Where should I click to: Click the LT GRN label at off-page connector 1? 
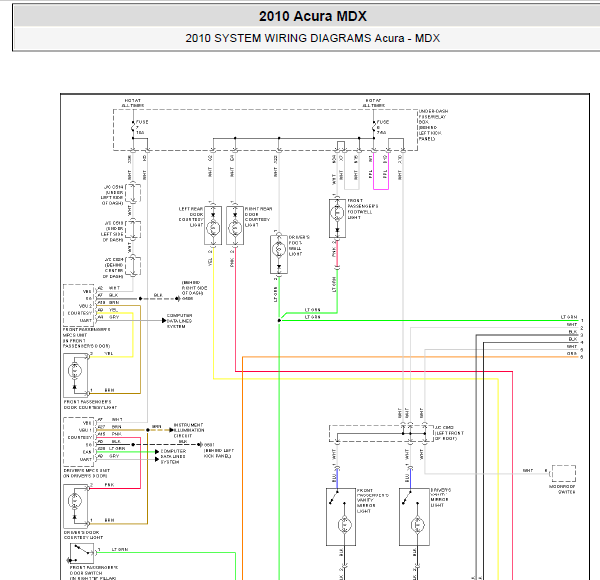(569, 317)
